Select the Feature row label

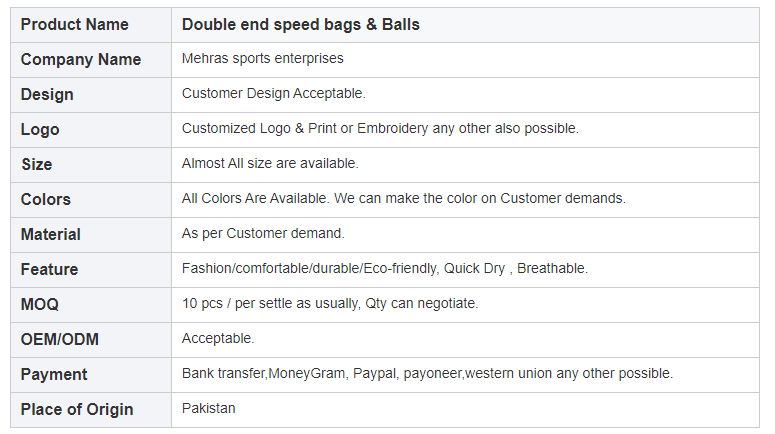pos(49,269)
